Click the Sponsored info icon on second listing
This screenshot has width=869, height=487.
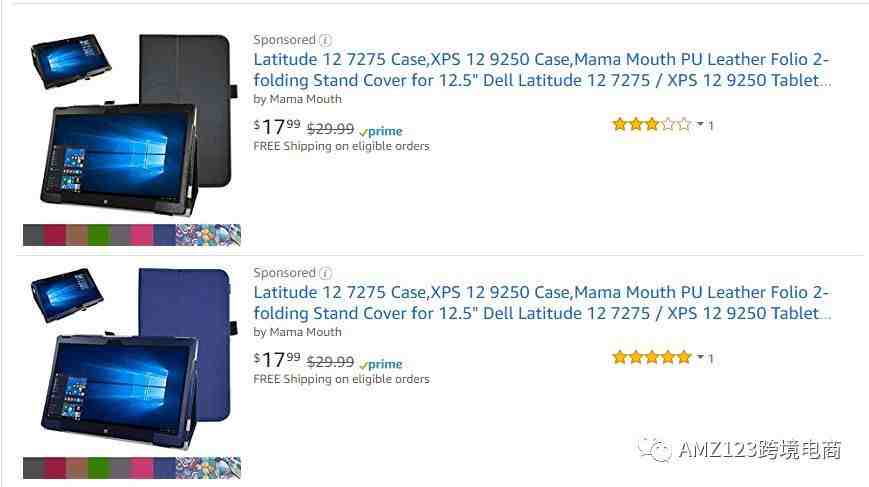[x=326, y=273]
